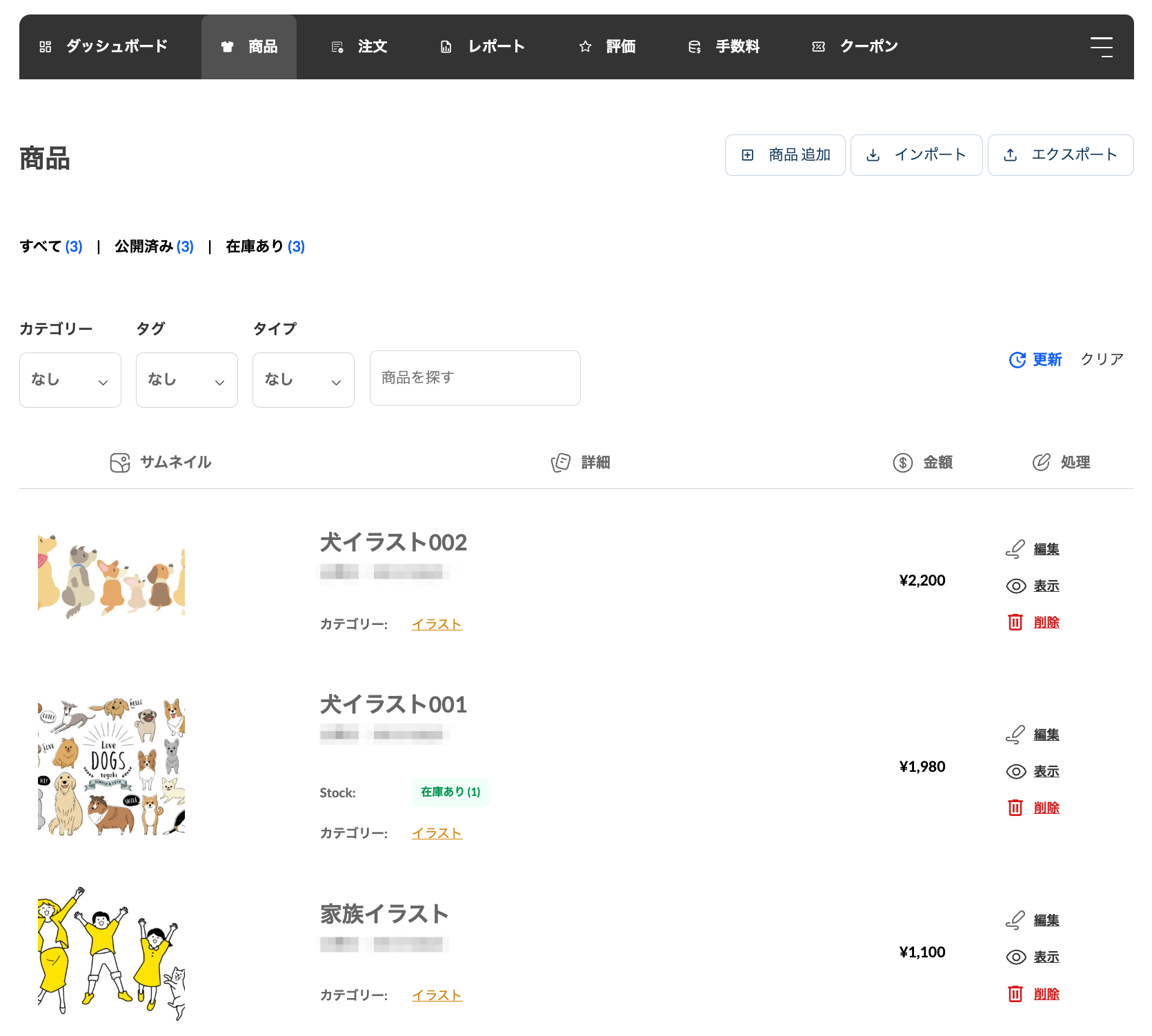The image size is (1152, 1036).
Task: Click the eye view icon for 家族イラスト
Action: (1015, 957)
